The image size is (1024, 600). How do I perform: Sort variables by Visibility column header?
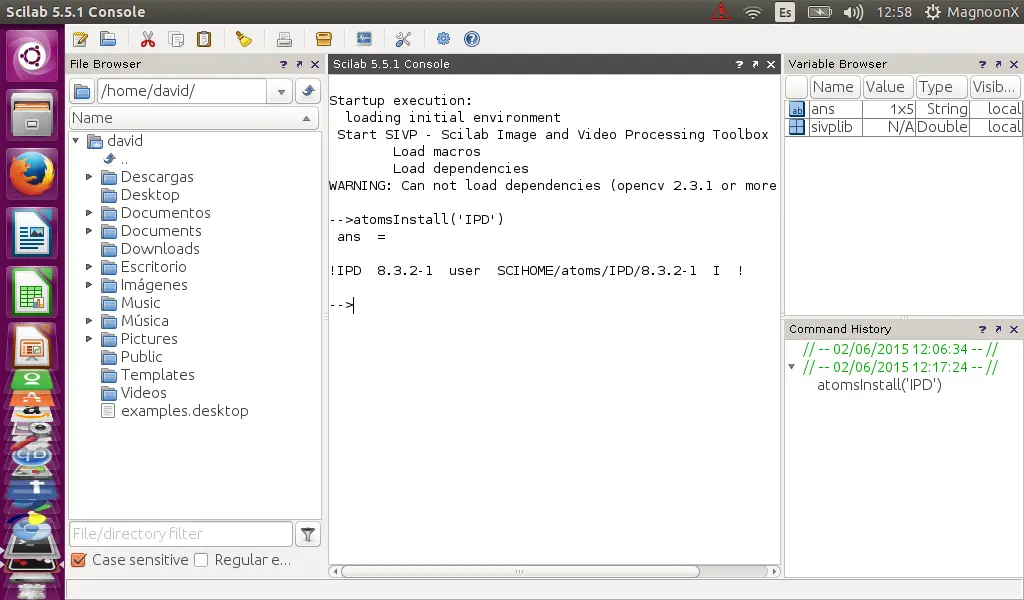point(995,87)
